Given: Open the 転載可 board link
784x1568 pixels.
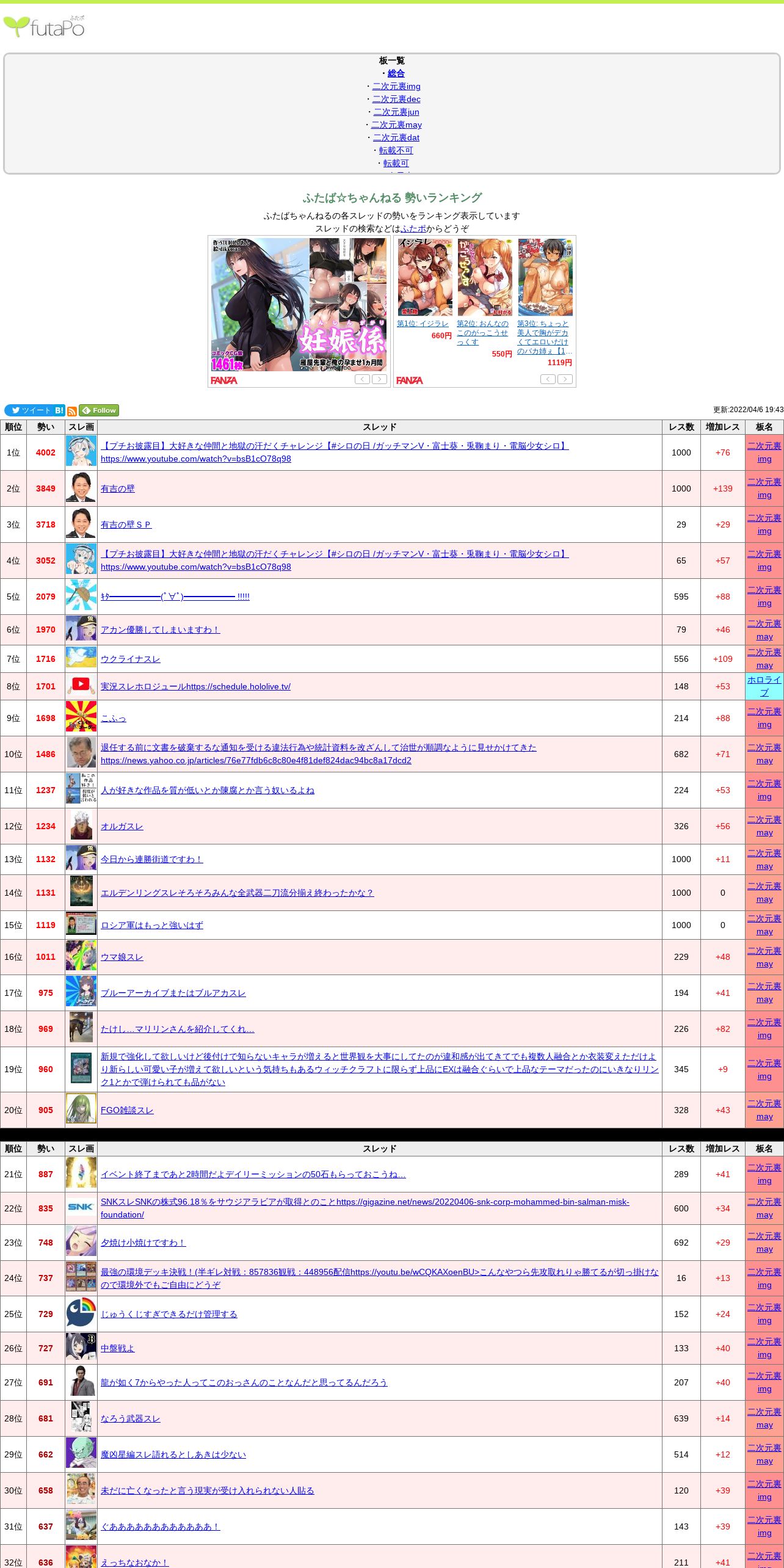Looking at the screenshot, I should pyautogui.click(x=396, y=163).
